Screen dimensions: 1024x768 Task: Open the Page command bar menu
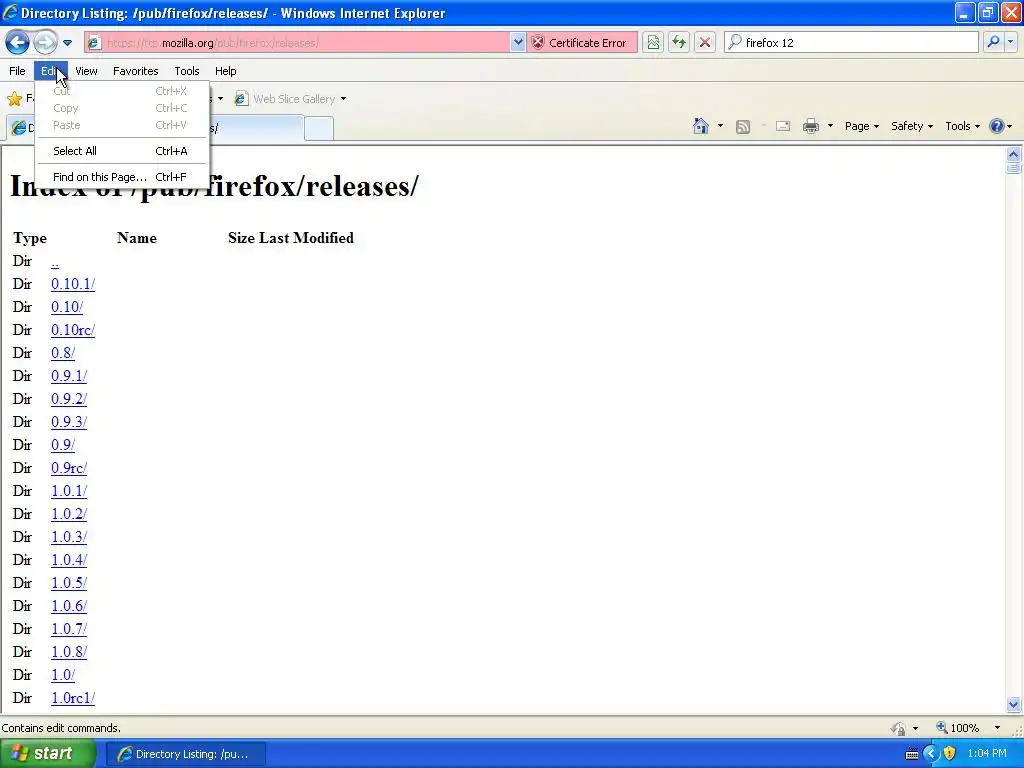coord(861,126)
